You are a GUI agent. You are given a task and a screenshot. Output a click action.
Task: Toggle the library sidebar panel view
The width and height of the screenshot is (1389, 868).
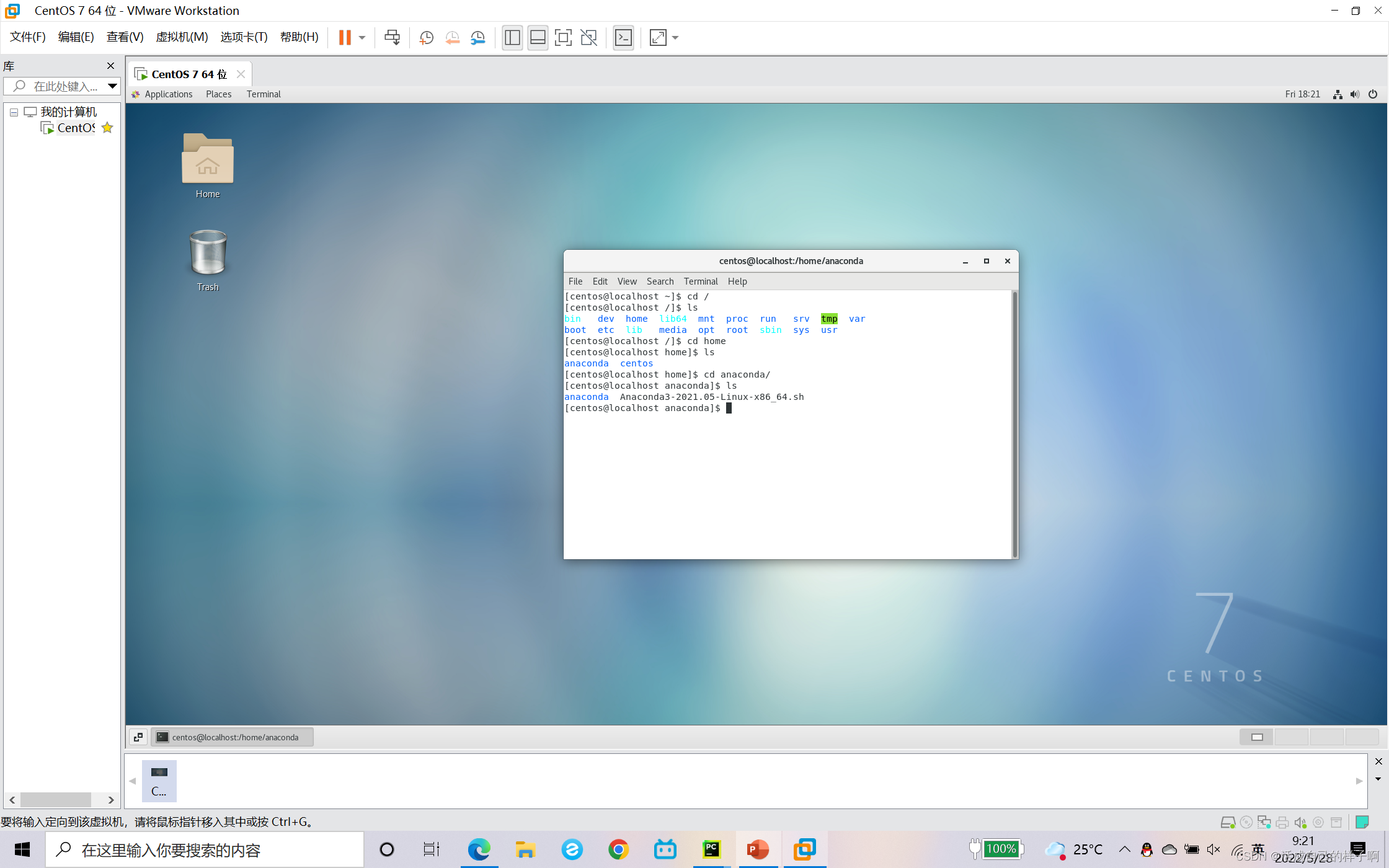[512, 38]
